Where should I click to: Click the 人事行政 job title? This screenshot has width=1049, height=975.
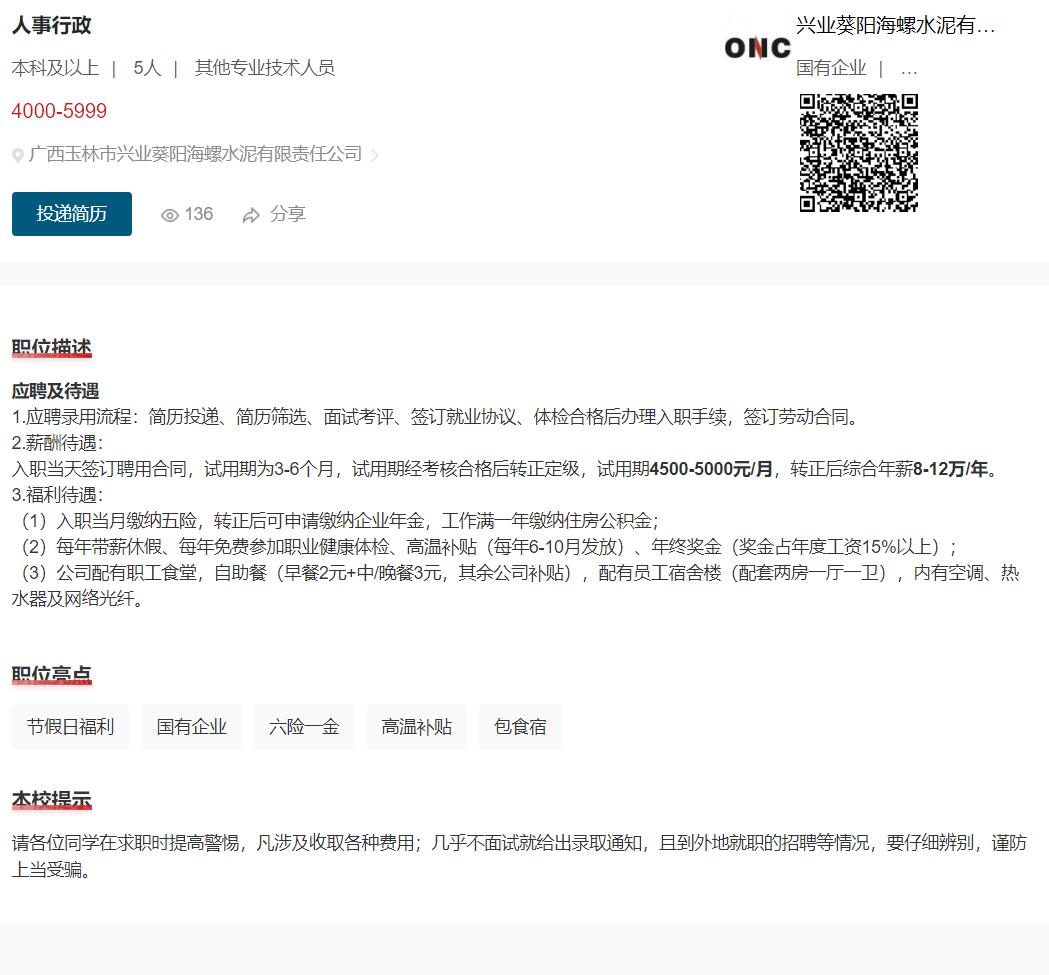tap(52, 26)
